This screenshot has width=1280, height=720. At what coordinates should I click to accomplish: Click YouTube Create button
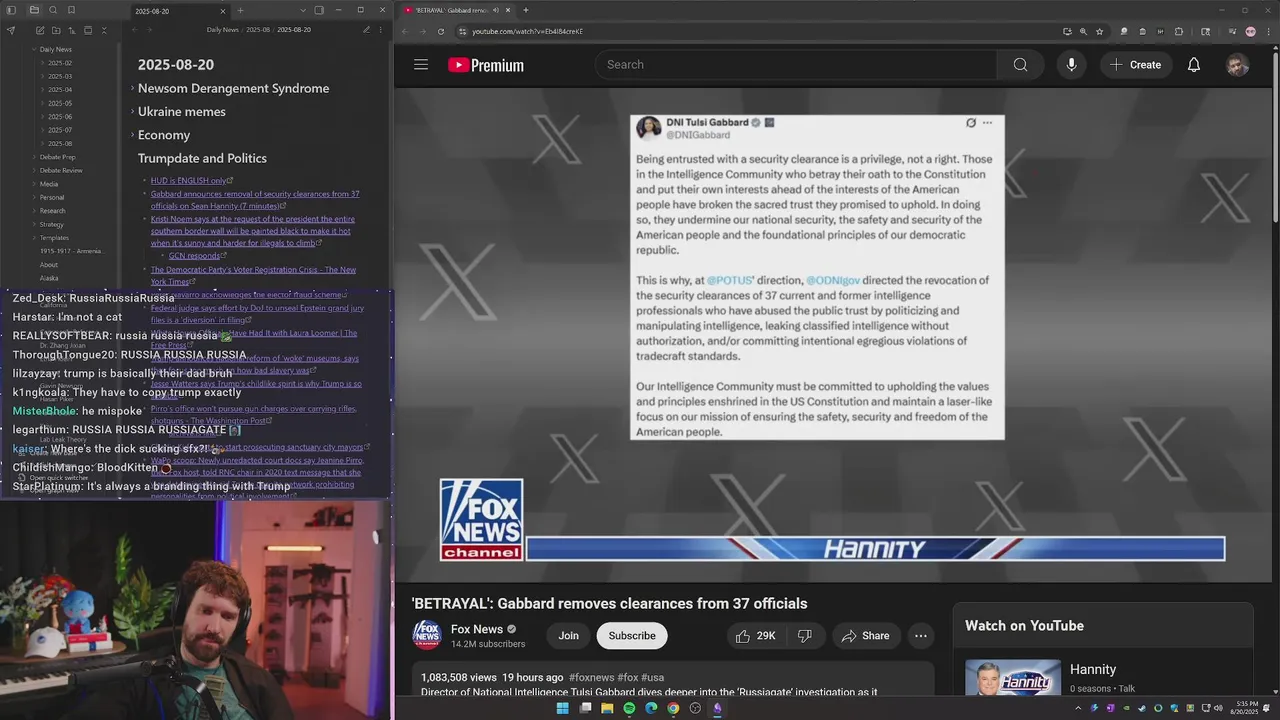point(1135,65)
